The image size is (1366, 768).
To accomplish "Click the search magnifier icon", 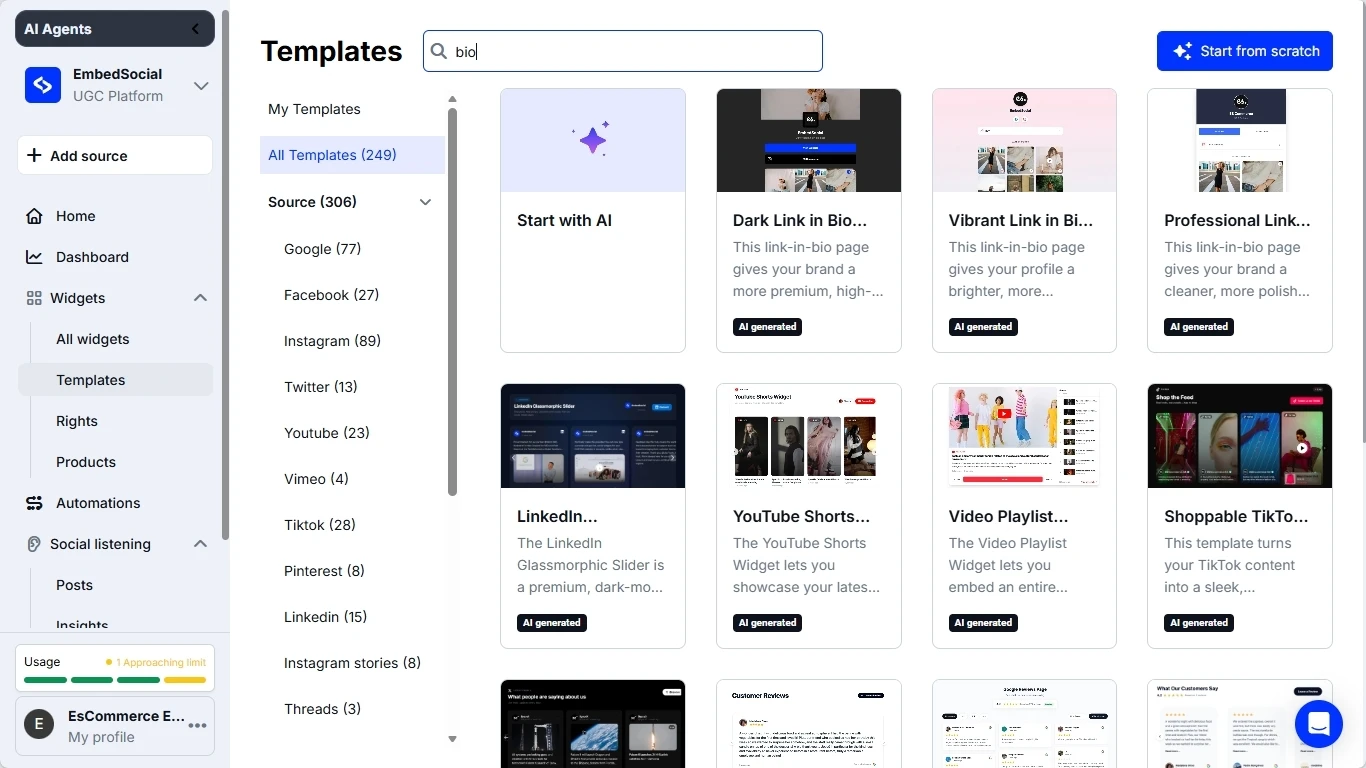I will tap(439, 51).
